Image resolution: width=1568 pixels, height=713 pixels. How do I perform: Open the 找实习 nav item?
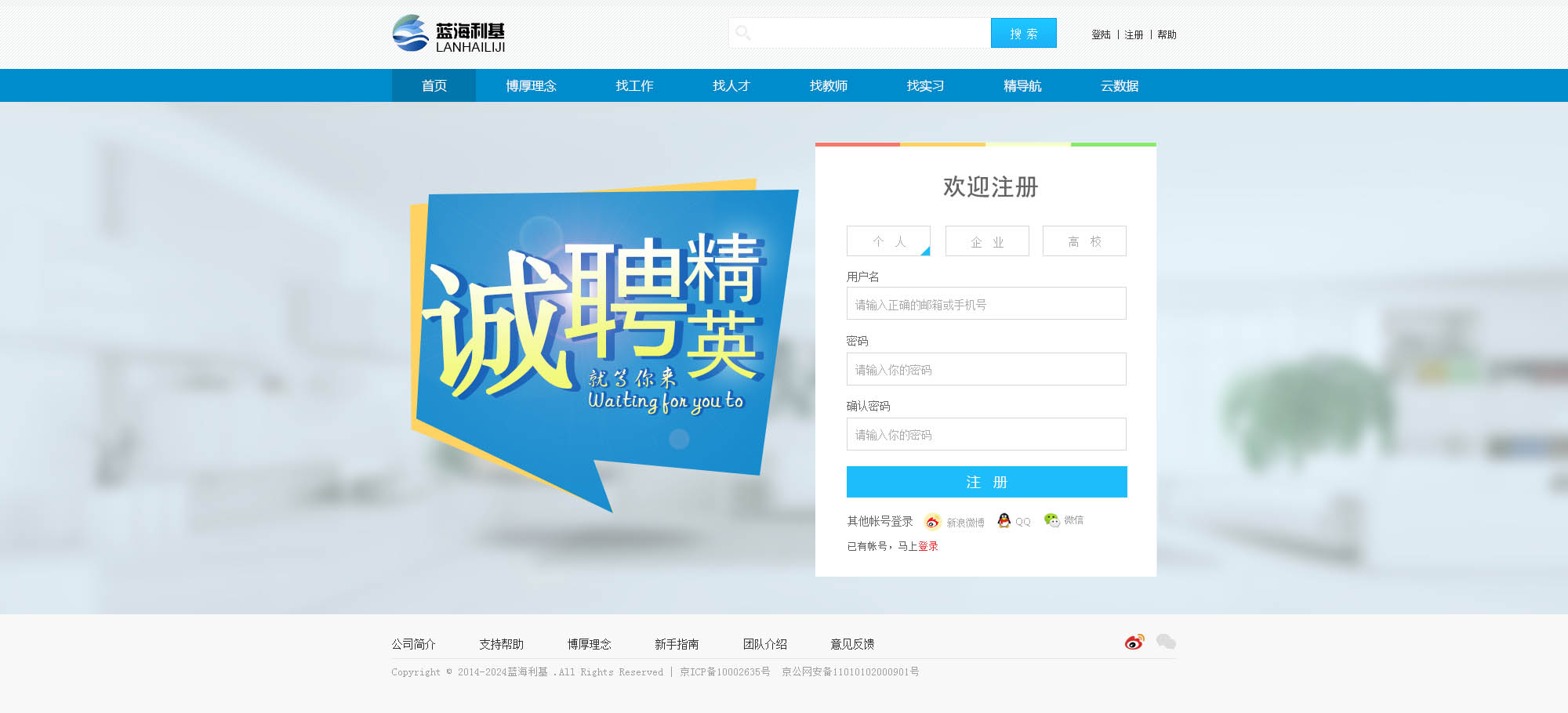(925, 85)
